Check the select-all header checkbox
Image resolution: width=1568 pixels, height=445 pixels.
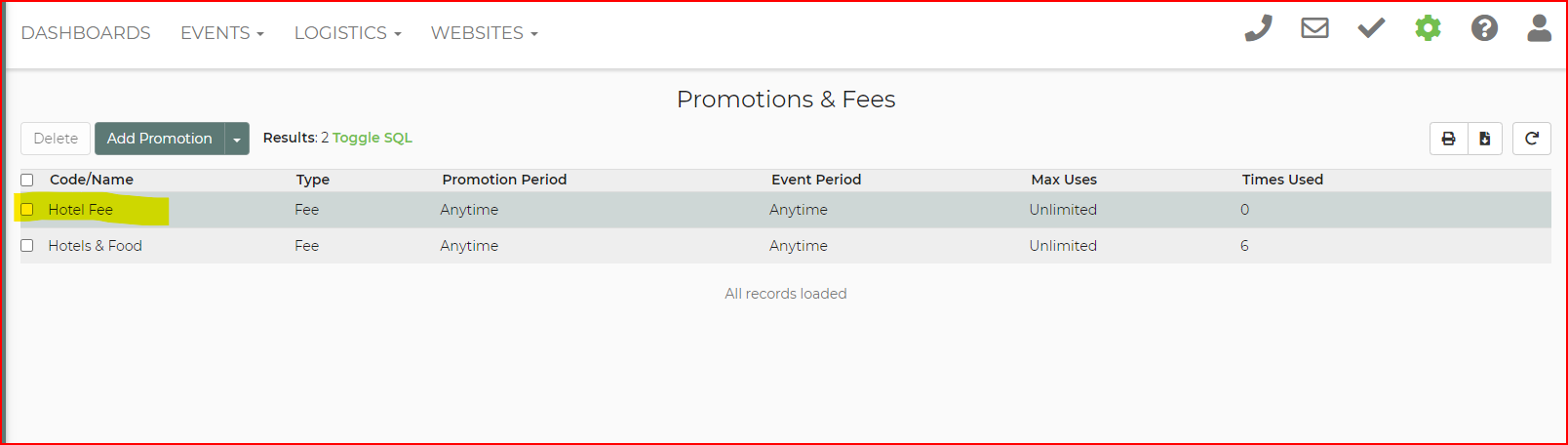pyautogui.click(x=27, y=180)
